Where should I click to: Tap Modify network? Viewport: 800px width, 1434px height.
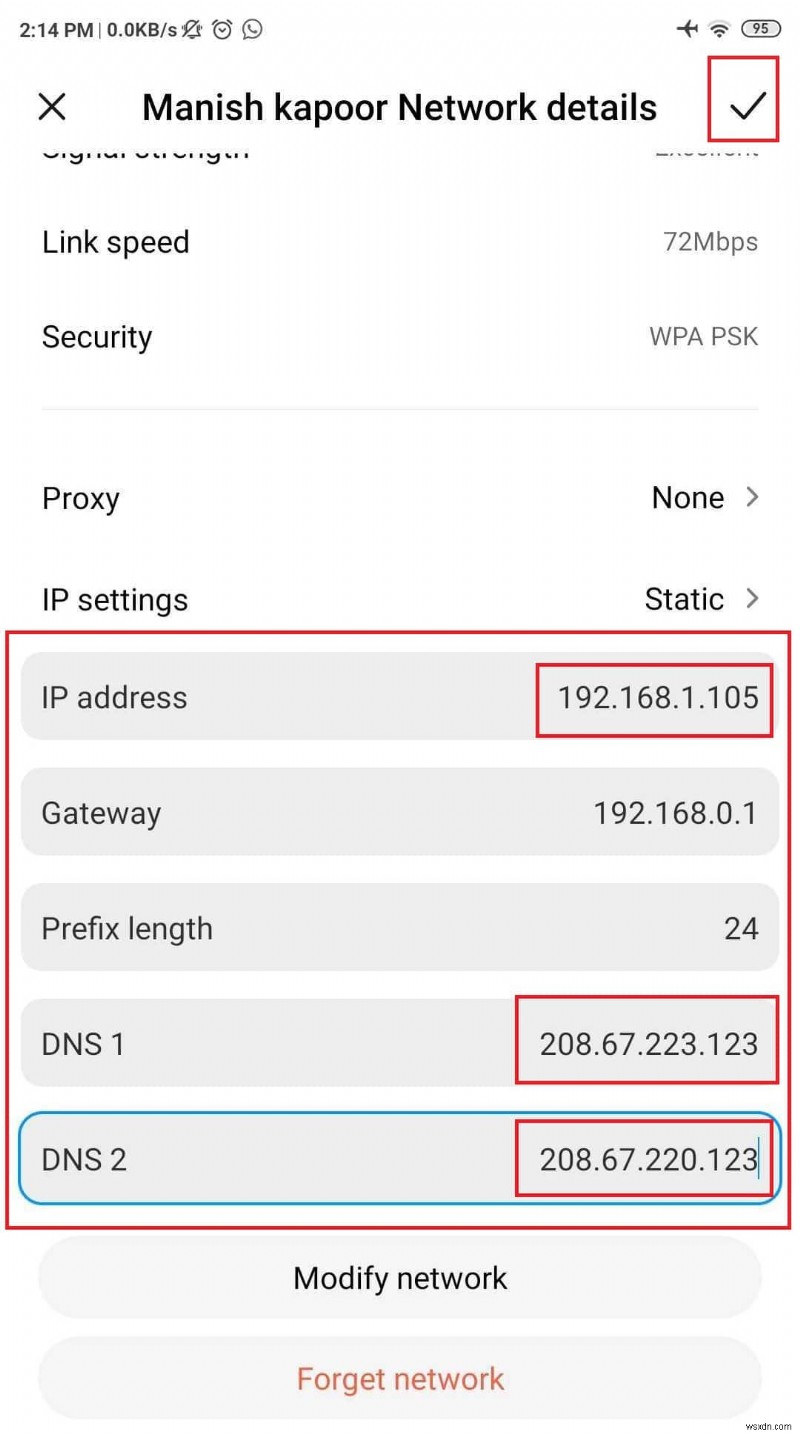(400, 1277)
